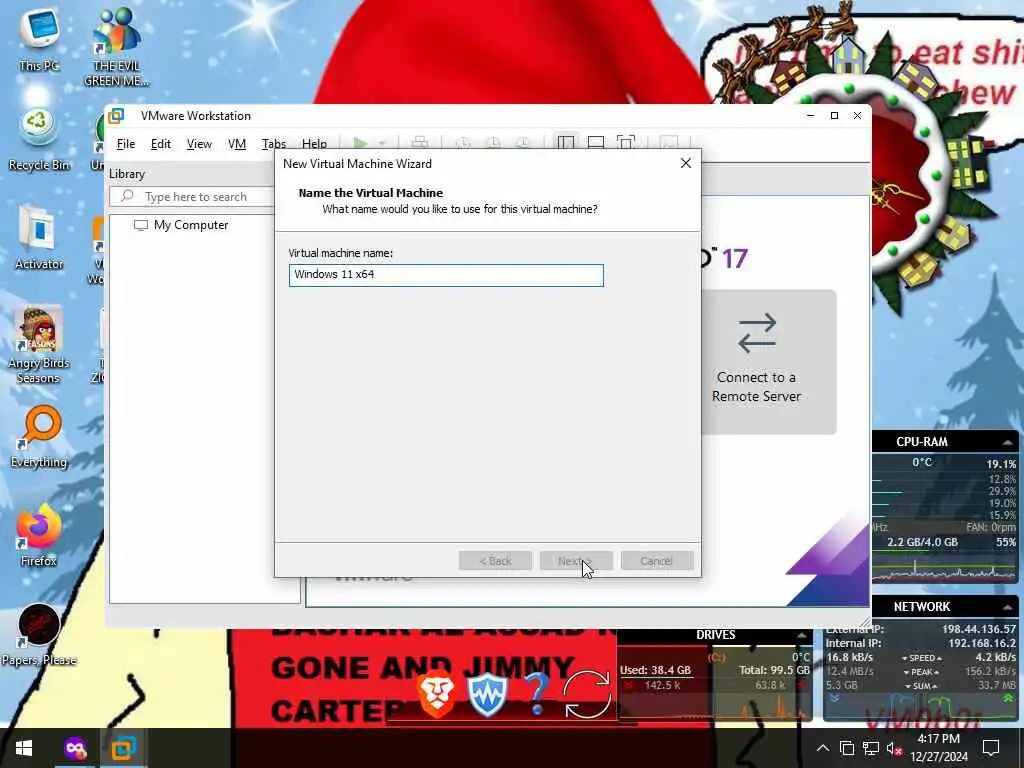Click the Brave lion icon in dock
1024x768 pixels.
437,696
